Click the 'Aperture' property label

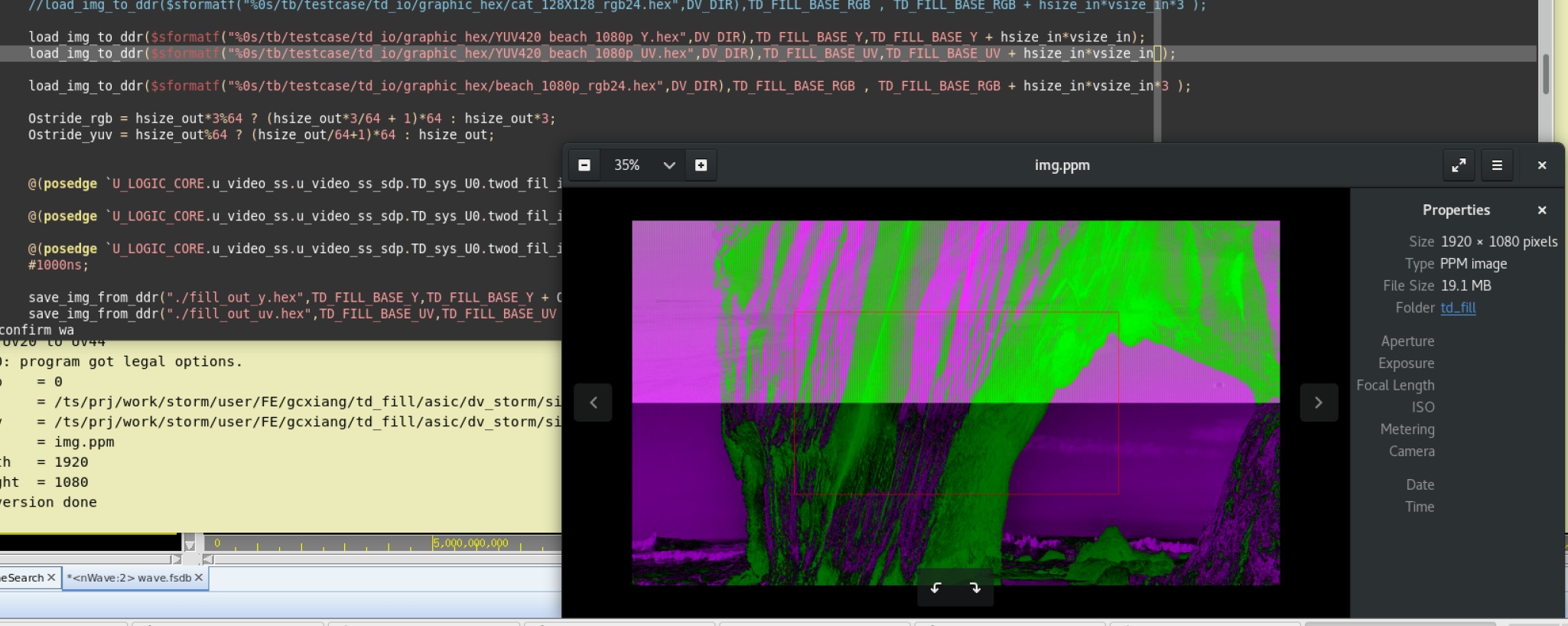pyautogui.click(x=1407, y=341)
